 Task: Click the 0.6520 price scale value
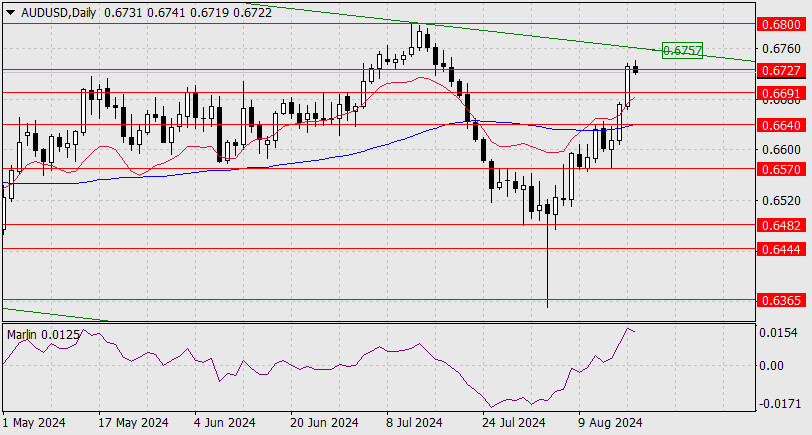pyautogui.click(x=781, y=200)
